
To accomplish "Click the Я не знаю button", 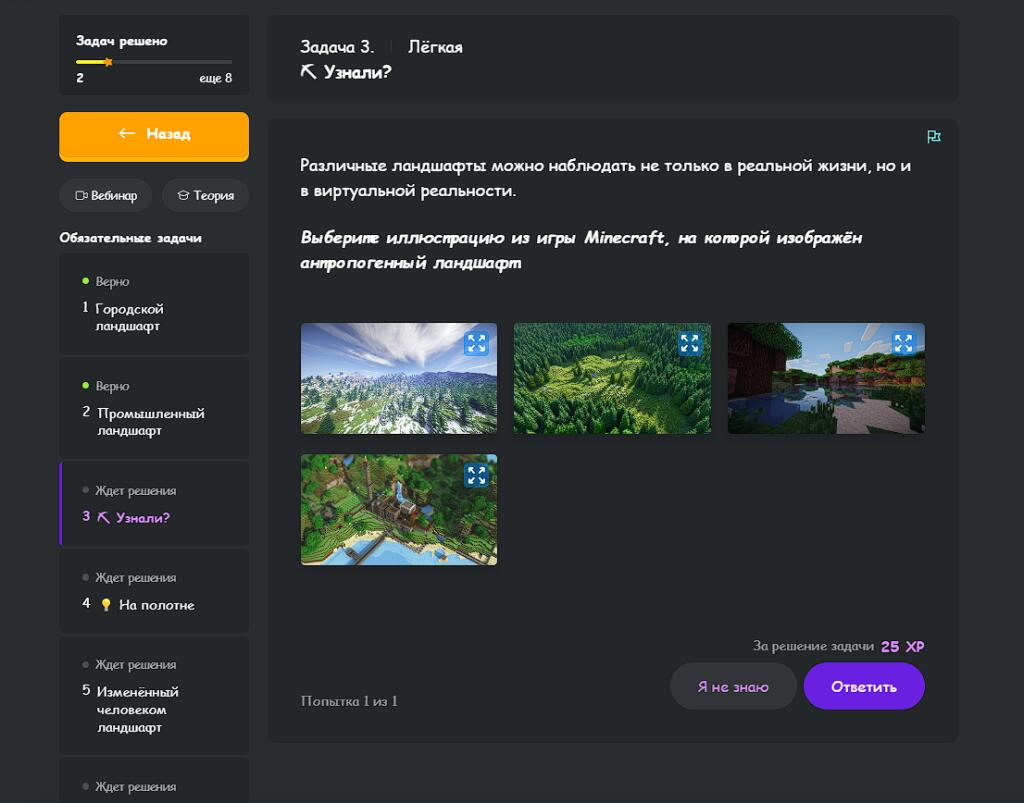I will [x=733, y=686].
